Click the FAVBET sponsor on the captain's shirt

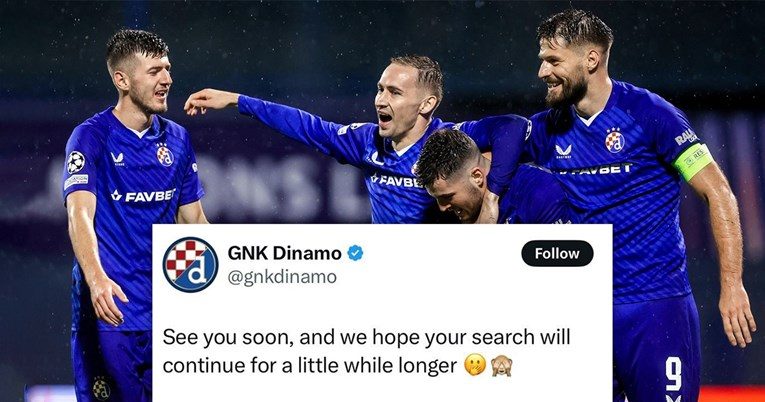click(596, 170)
